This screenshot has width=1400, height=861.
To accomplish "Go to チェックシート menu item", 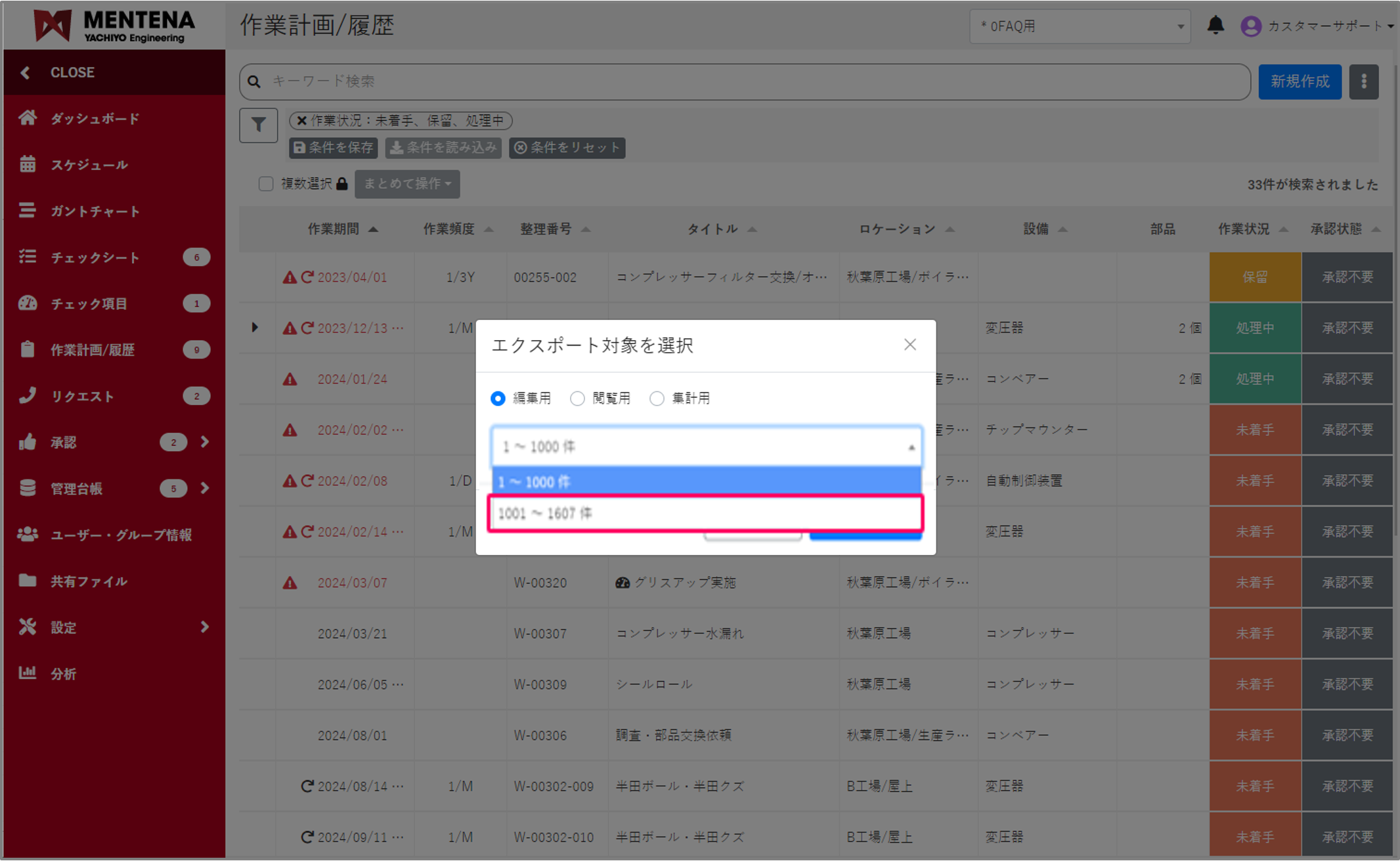I will point(95,257).
